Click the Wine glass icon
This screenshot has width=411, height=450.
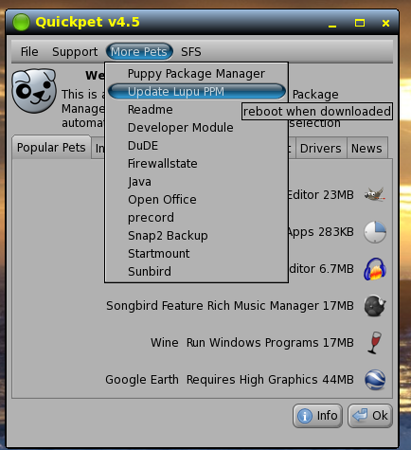click(x=375, y=343)
